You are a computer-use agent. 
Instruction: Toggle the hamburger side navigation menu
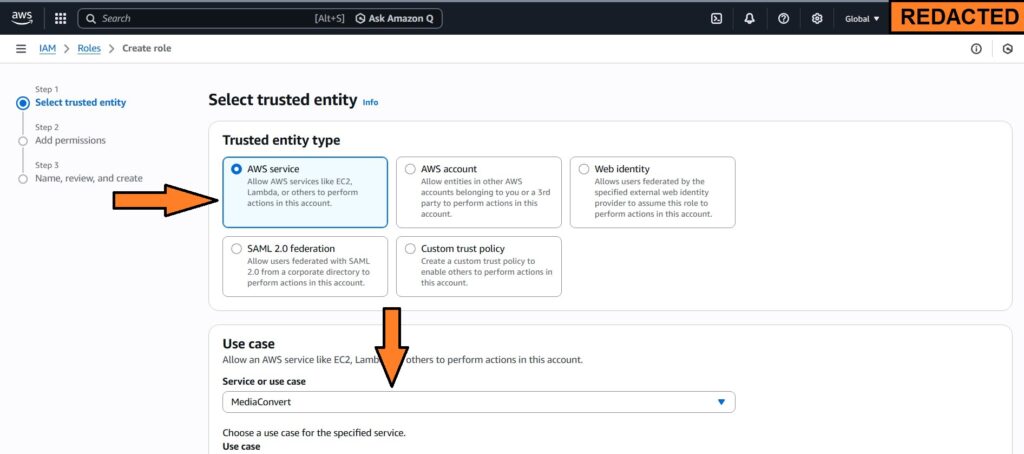coord(21,49)
